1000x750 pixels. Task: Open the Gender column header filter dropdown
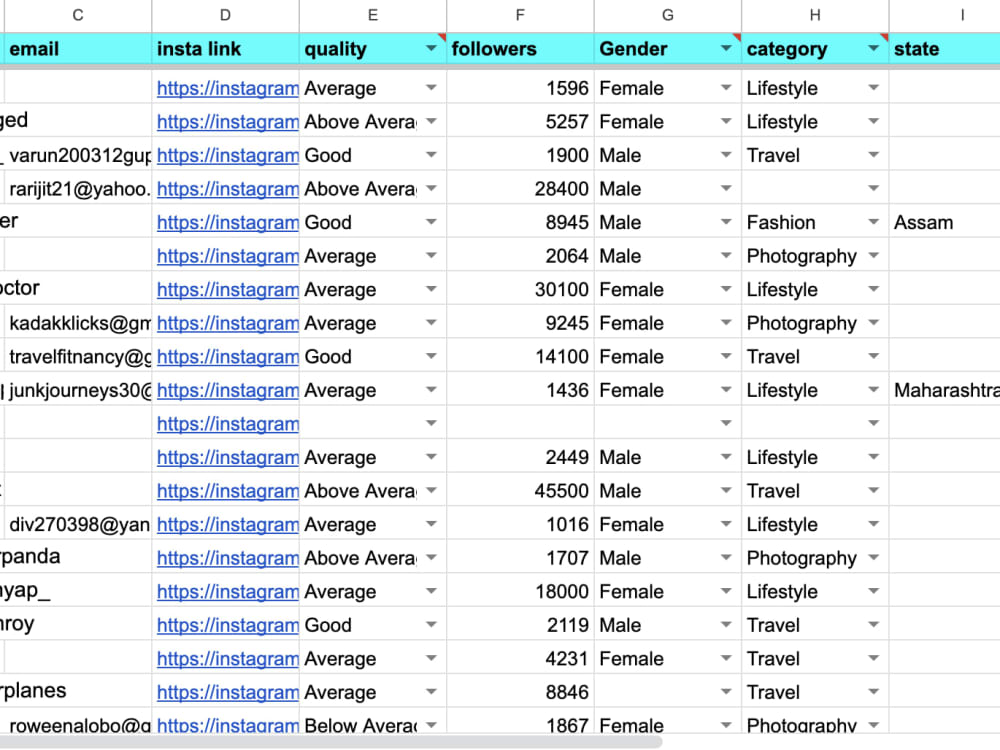pyautogui.click(x=726, y=48)
